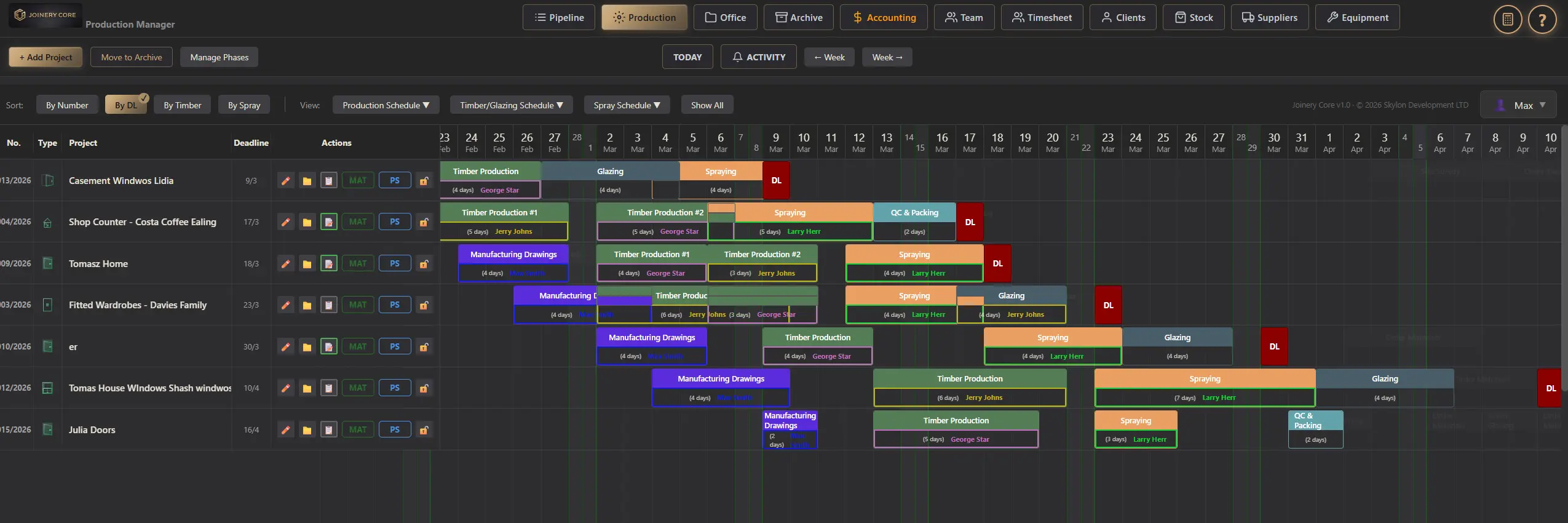Jump to TODAY on the schedule
The width and height of the screenshot is (1568, 523).
687,57
